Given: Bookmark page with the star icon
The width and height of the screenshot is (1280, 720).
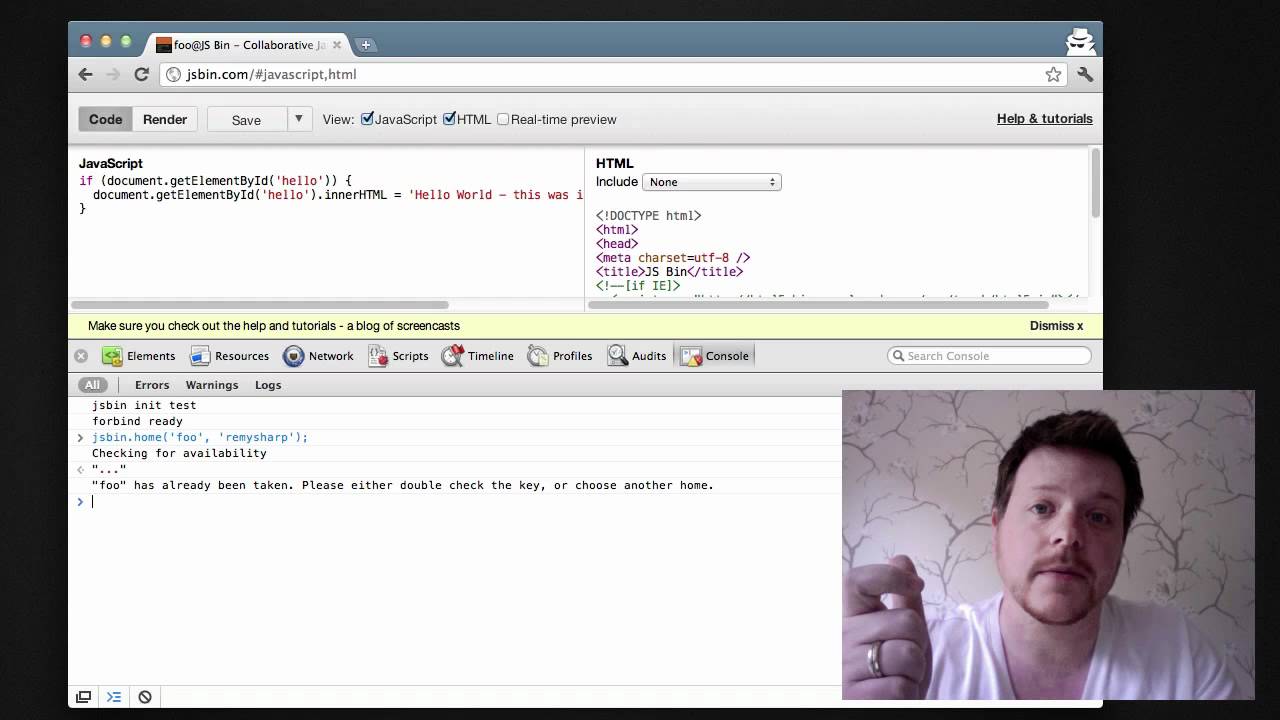Looking at the screenshot, I should [x=1053, y=74].
